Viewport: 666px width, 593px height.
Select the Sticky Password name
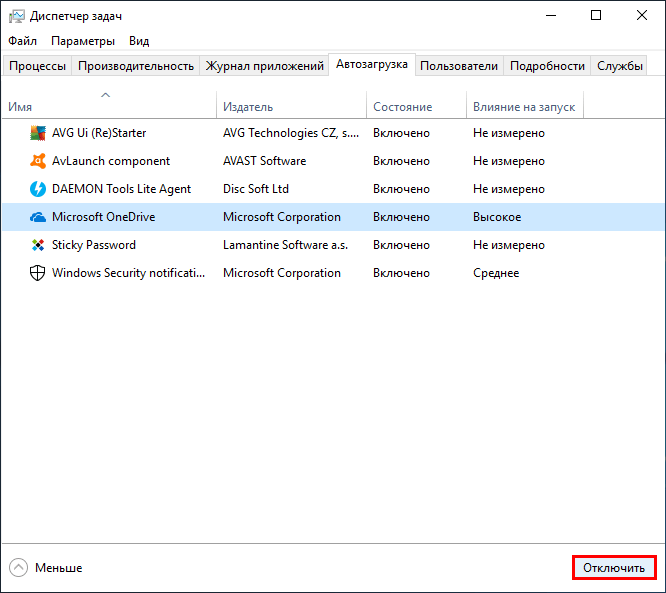coord(94,245)
